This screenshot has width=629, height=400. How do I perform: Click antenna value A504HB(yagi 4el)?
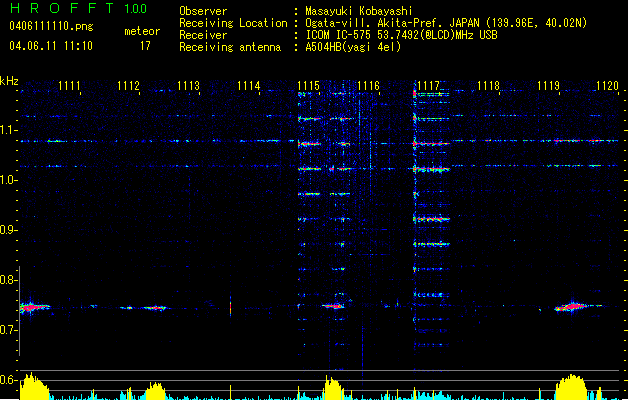(x=353, y=47)
